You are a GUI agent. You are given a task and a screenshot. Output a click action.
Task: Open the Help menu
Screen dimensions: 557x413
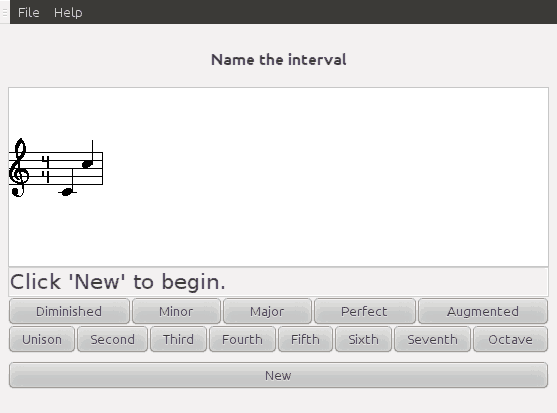pos(68,12)
